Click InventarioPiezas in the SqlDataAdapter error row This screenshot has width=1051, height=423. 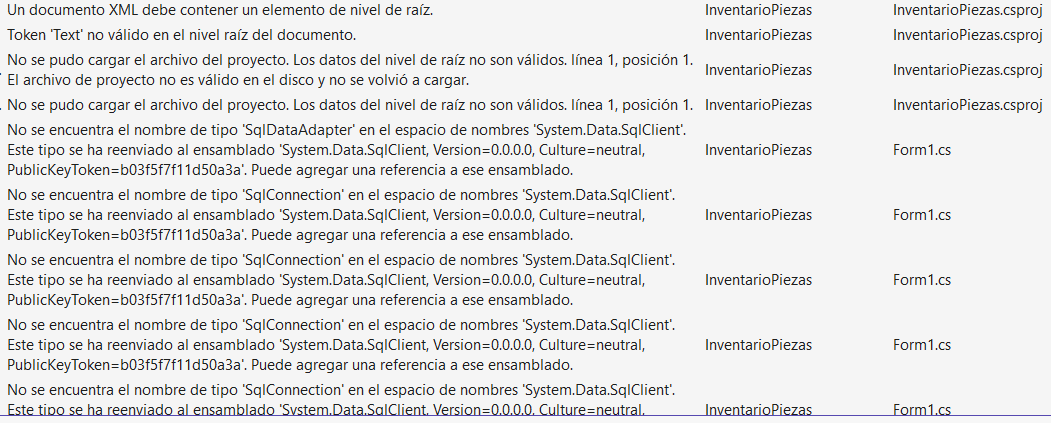[758, 150]
